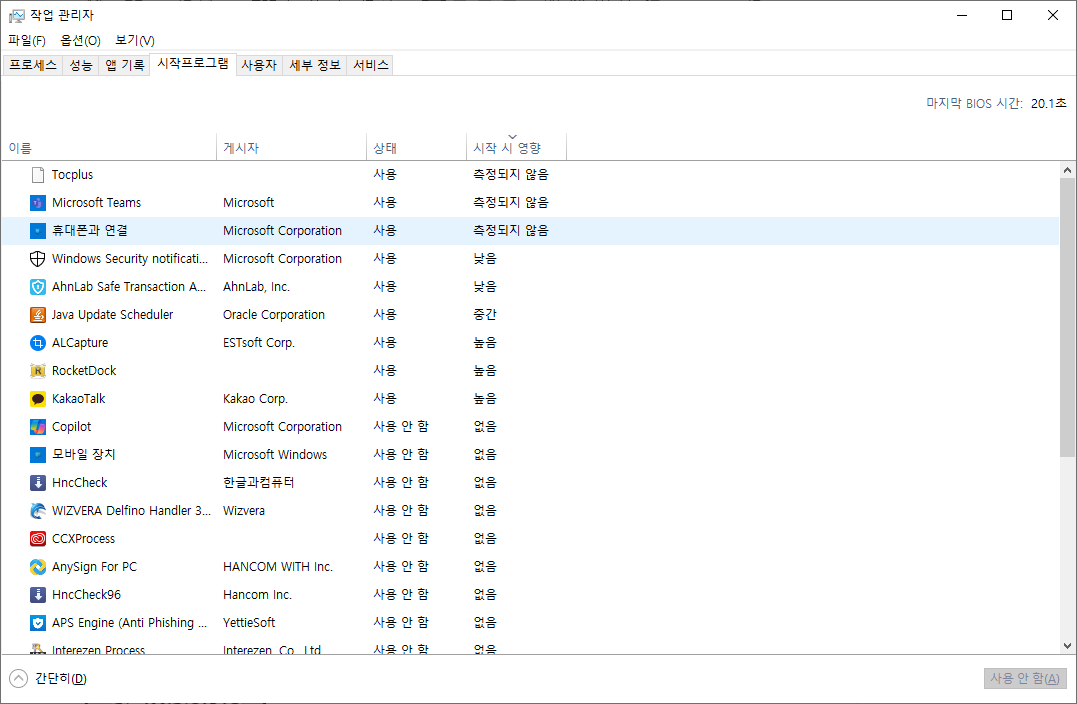Click the WIZVERA Delfino Handler icon
The image size is (1077, 704).
click(38, 511)
